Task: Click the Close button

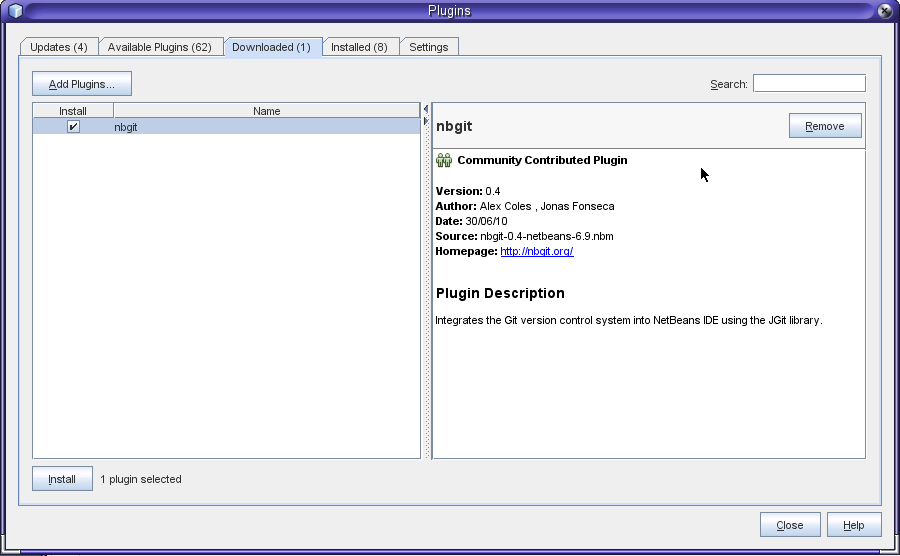Action: 790,525
